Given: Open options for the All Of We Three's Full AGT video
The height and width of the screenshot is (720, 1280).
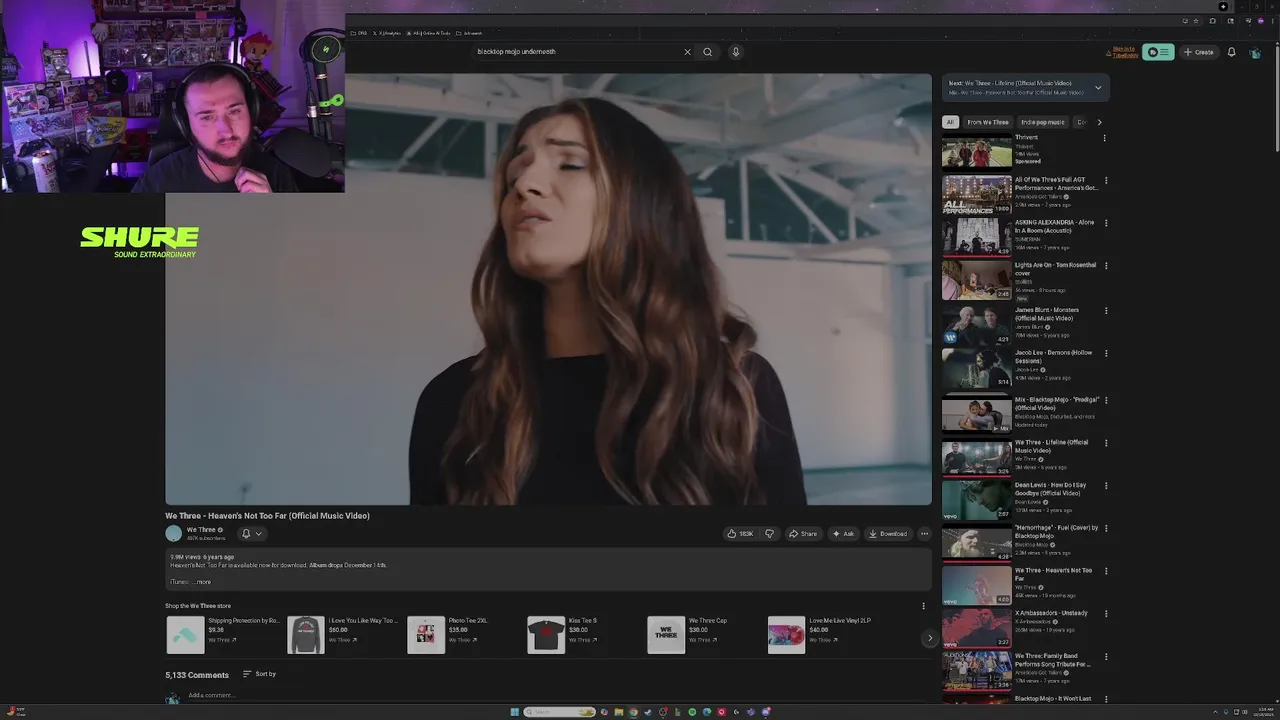Looking at the screenshot, I should click(x=1106, y=181).
